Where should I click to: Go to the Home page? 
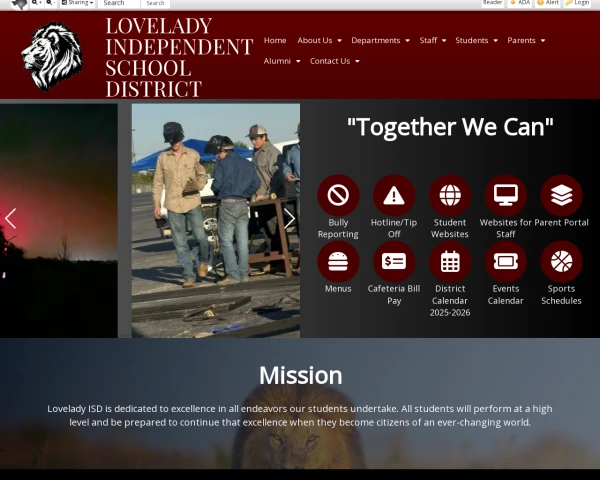pos(275,40)
